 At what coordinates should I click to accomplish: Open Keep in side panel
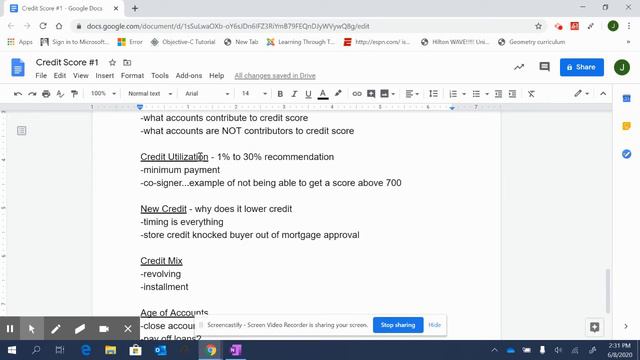[627, 126]
